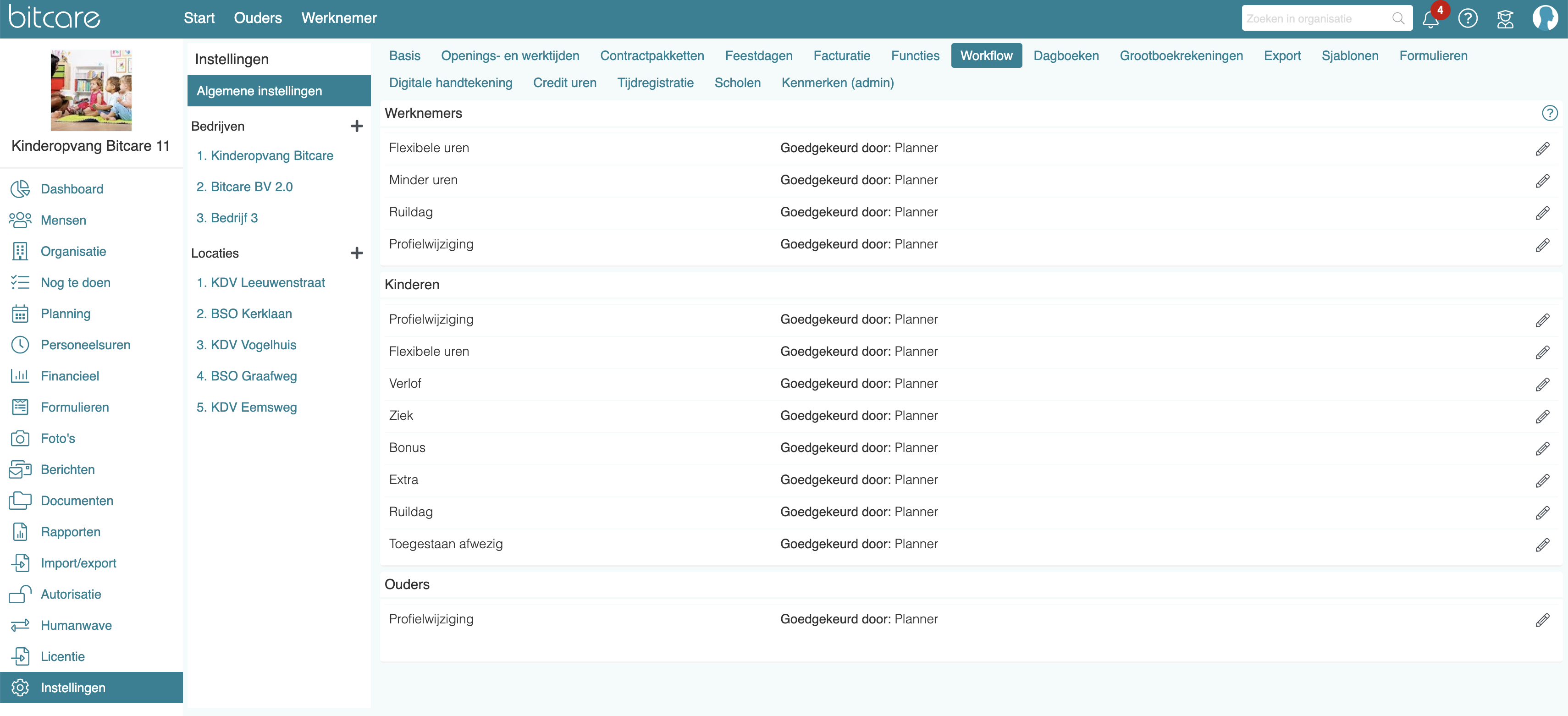Edit the Bonus workflow setting
The width and height of the screenshot is (1568, 716).
pyautogui.click(x=1542, y=449)
